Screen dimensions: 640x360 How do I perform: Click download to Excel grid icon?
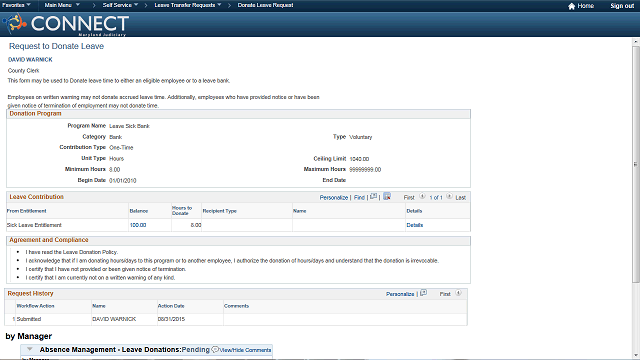pyautogui.click(x=387, y=197)
